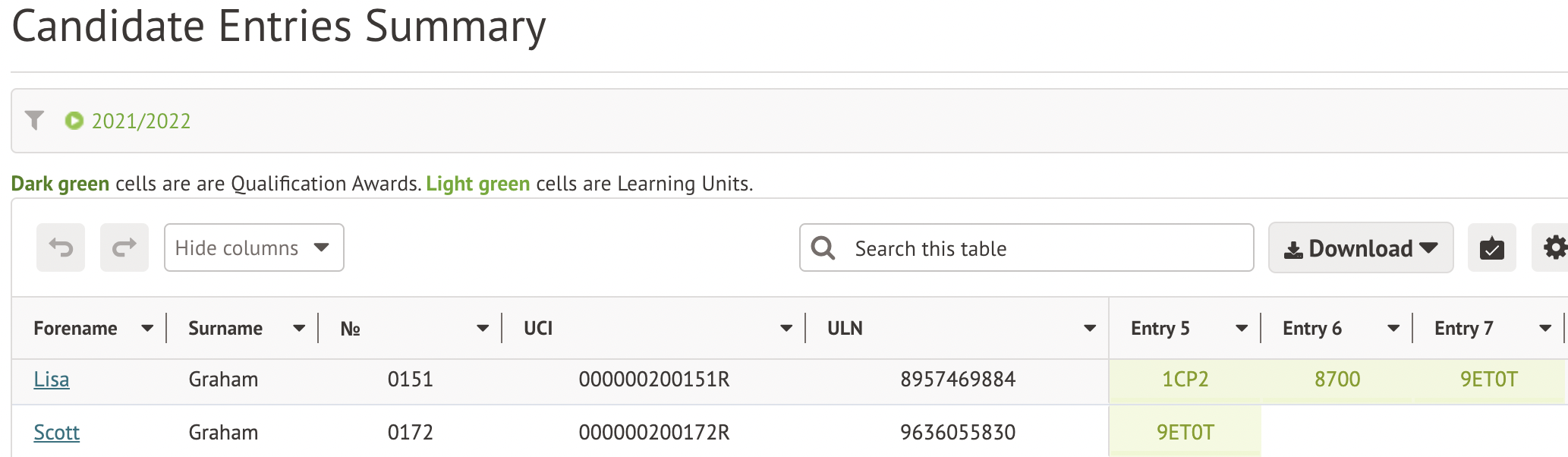Open the Surname column dropdown arrow
Screen dimensions: 1568x457
[x=299, y=329]
